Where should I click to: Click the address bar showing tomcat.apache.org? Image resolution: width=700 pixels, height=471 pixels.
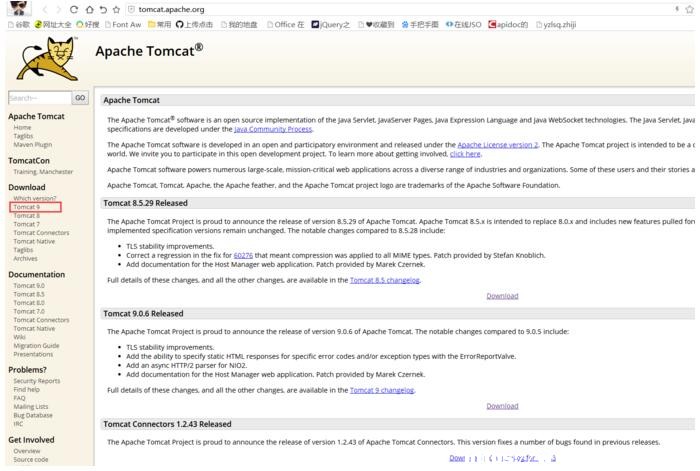397,9
